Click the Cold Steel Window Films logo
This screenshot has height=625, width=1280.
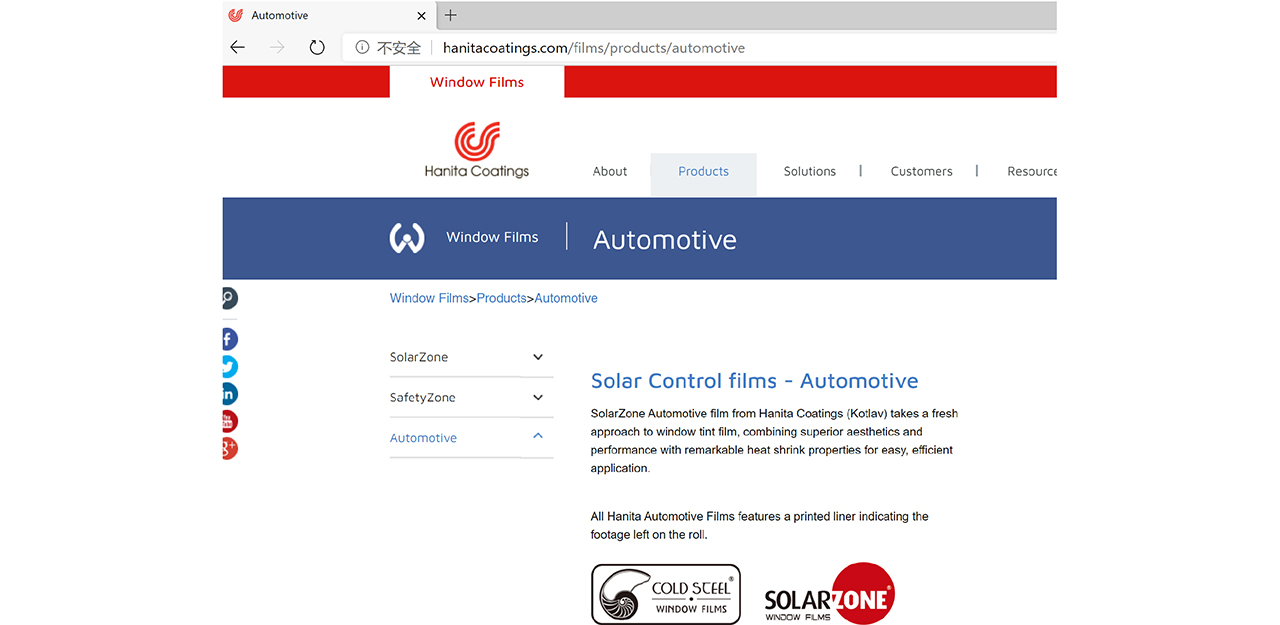[x=666, y=594]
